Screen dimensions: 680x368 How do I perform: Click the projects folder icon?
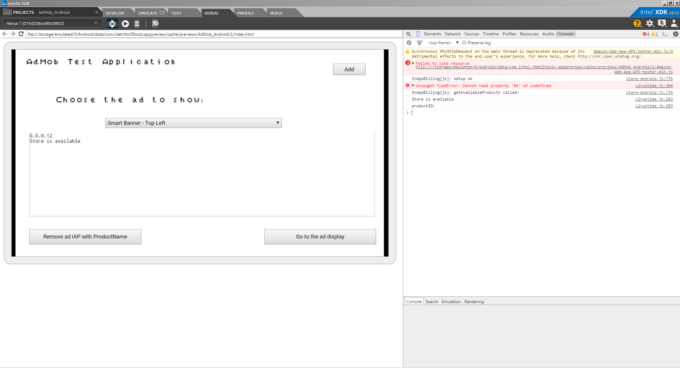[7, 12]
